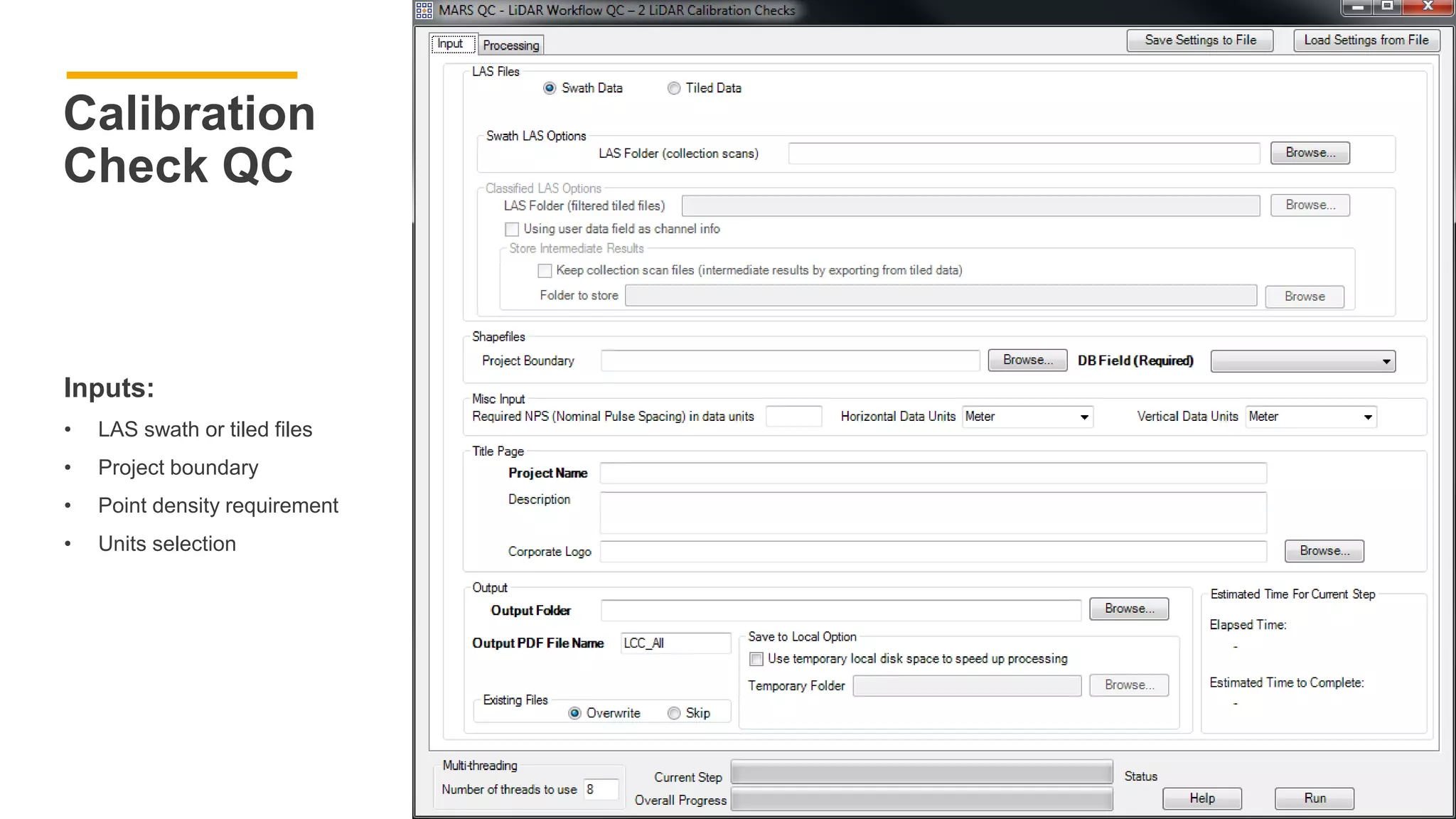Screen dimensions: 1456x819
Task: Browse for the Corporate Logo file
Action: (1324, 551)
